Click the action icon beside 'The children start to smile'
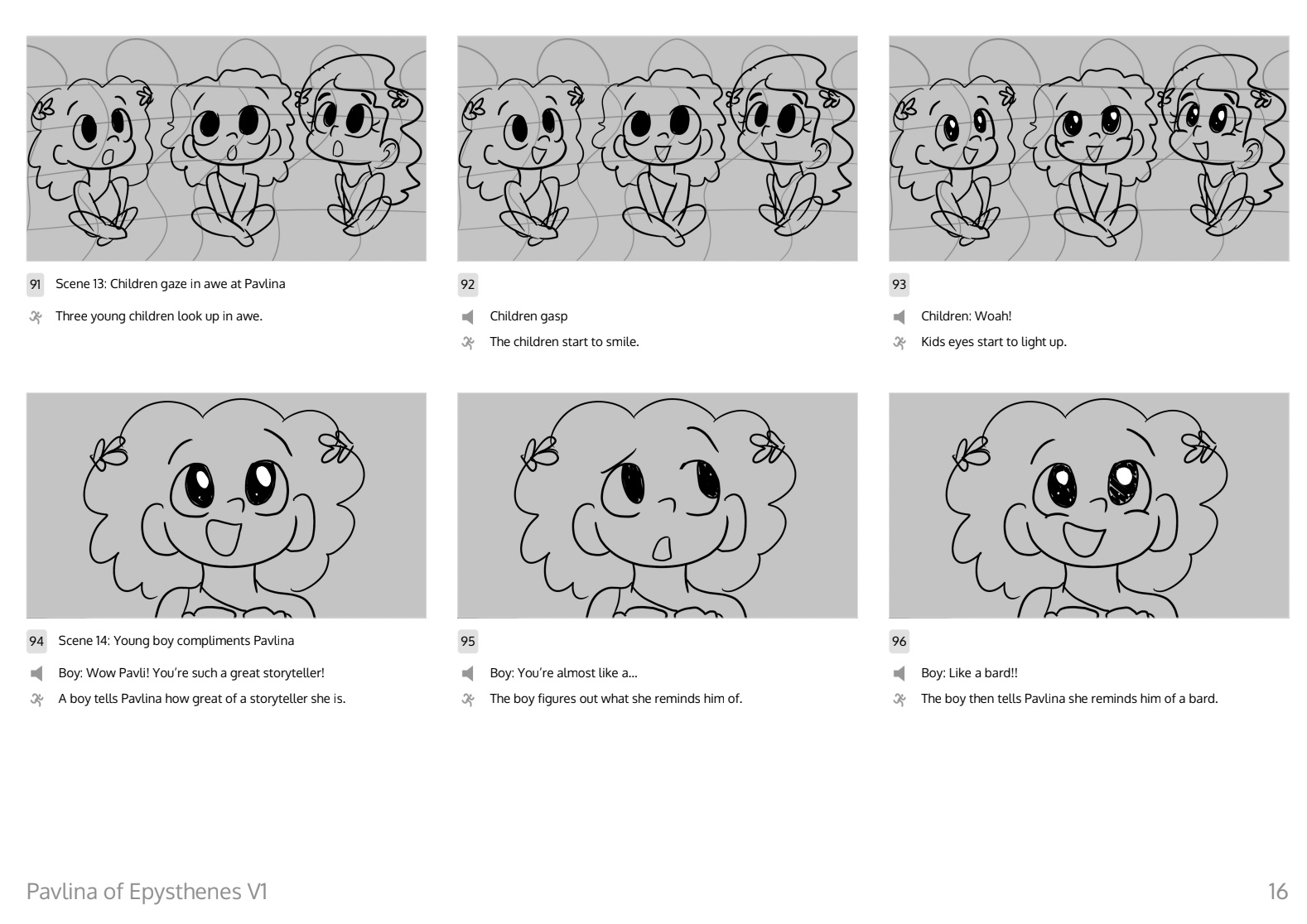Screen dimensions: 1307x924 467,342
